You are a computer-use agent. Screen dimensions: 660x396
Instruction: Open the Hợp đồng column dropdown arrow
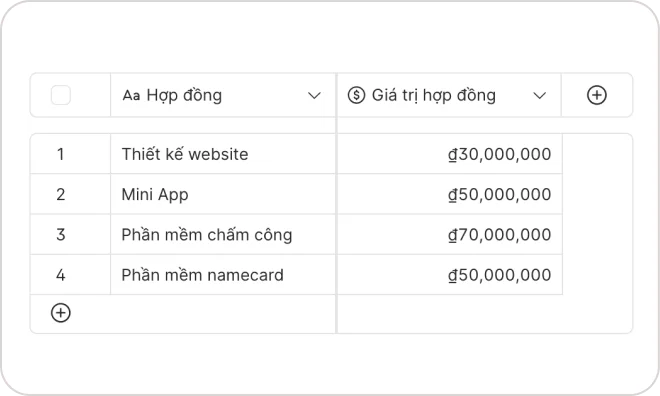314,96
